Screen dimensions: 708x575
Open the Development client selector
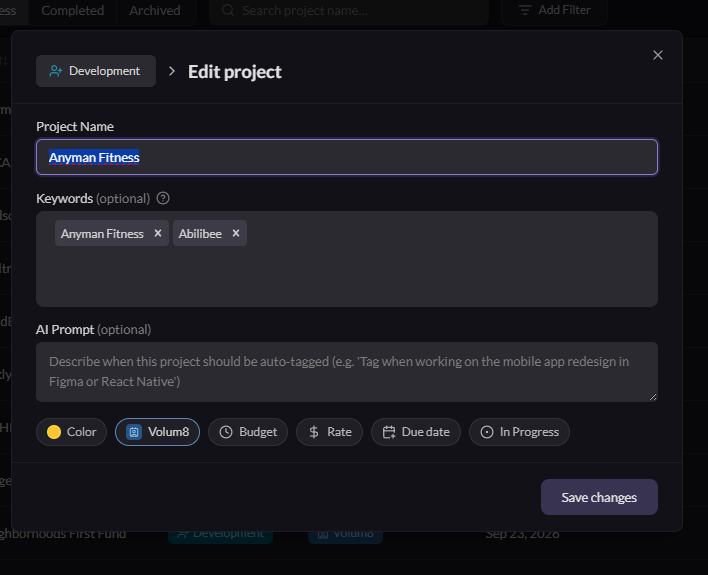coord(96,71)
